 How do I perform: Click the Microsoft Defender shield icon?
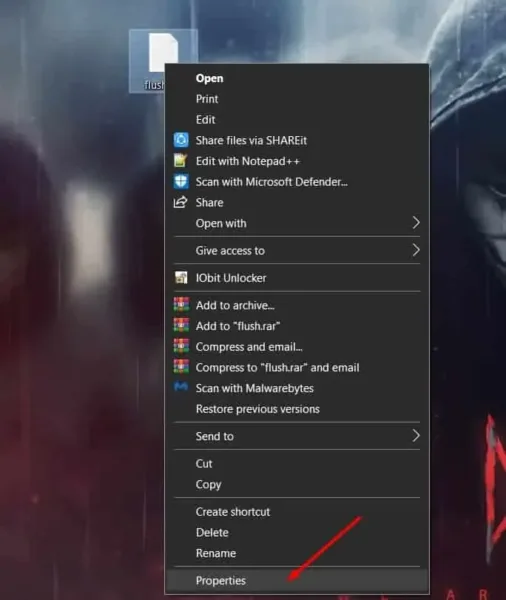click(x=181, y=181)
